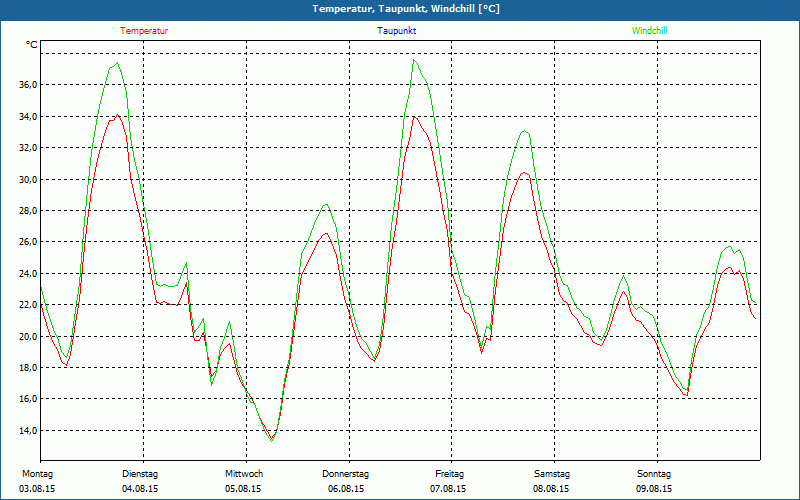Select the 16,0 y-axis label
Viewport: 800px width, 500px height.
tap(28, 399)
